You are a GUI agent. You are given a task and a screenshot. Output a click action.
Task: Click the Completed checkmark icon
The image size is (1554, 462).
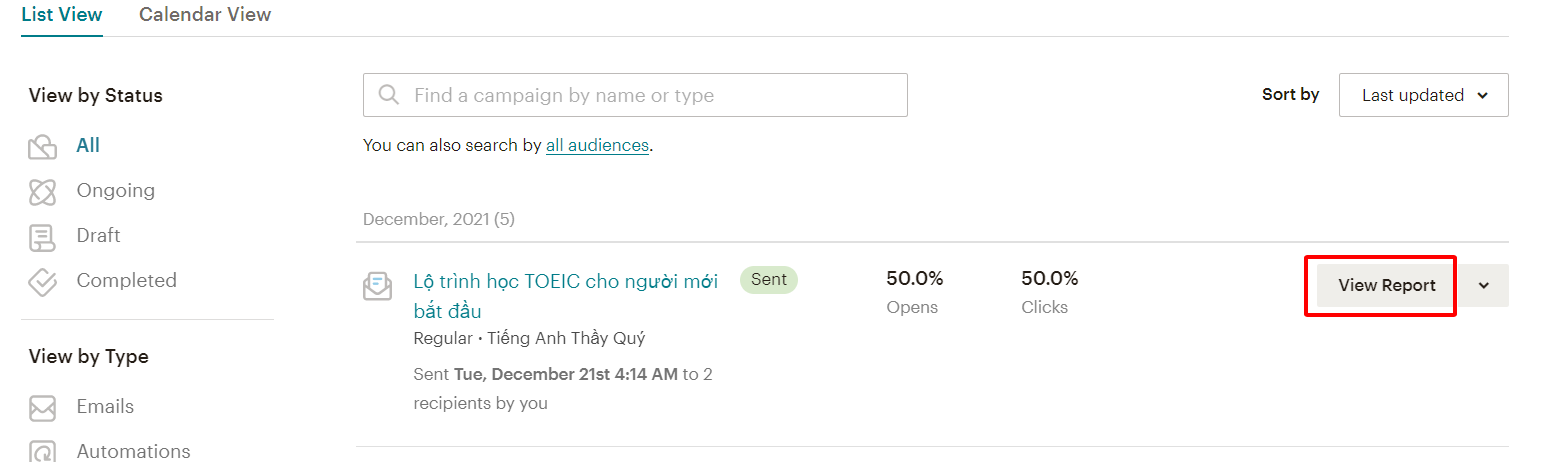42,282
